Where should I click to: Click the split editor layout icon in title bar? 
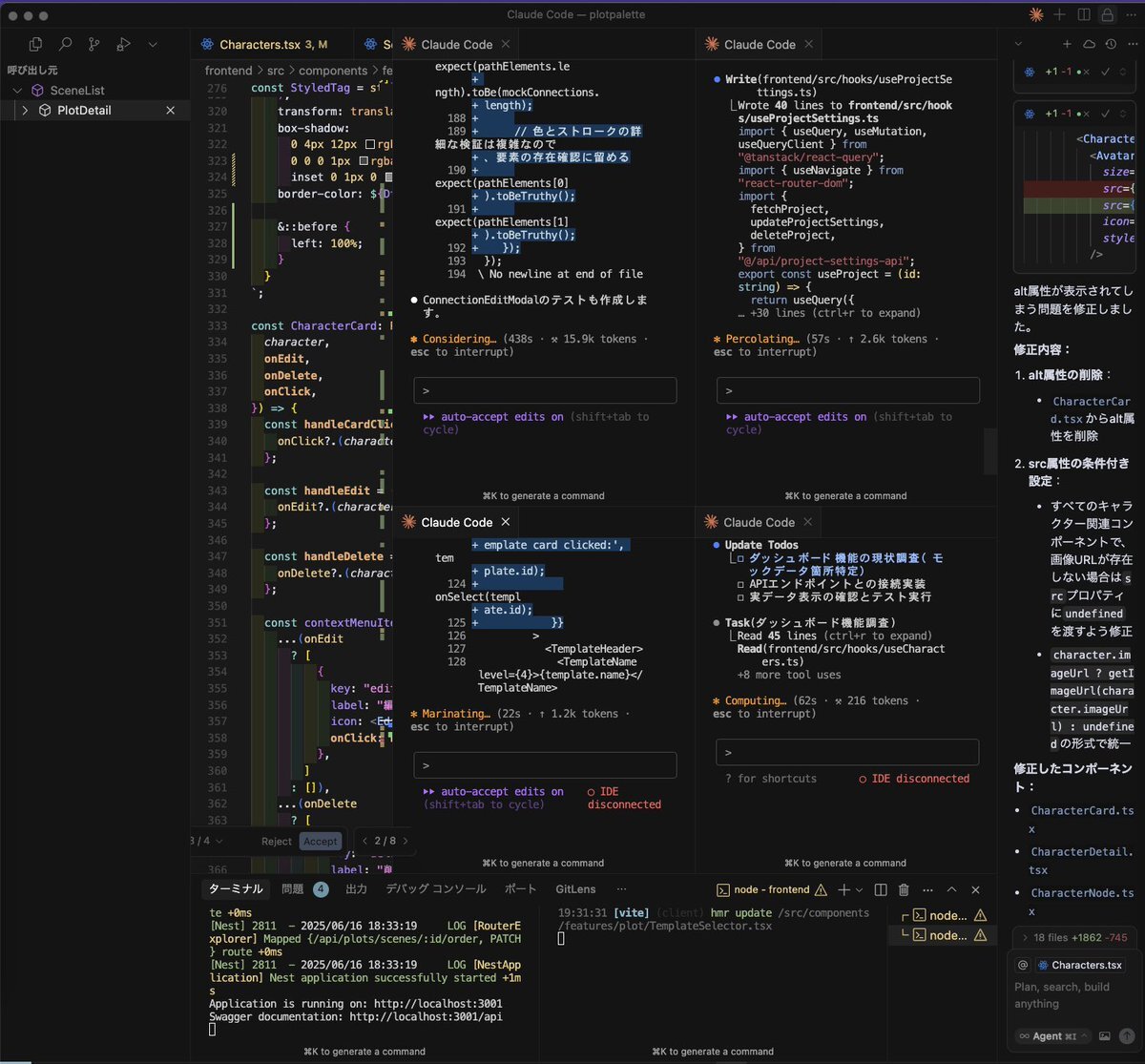(x=1084, y=15)
